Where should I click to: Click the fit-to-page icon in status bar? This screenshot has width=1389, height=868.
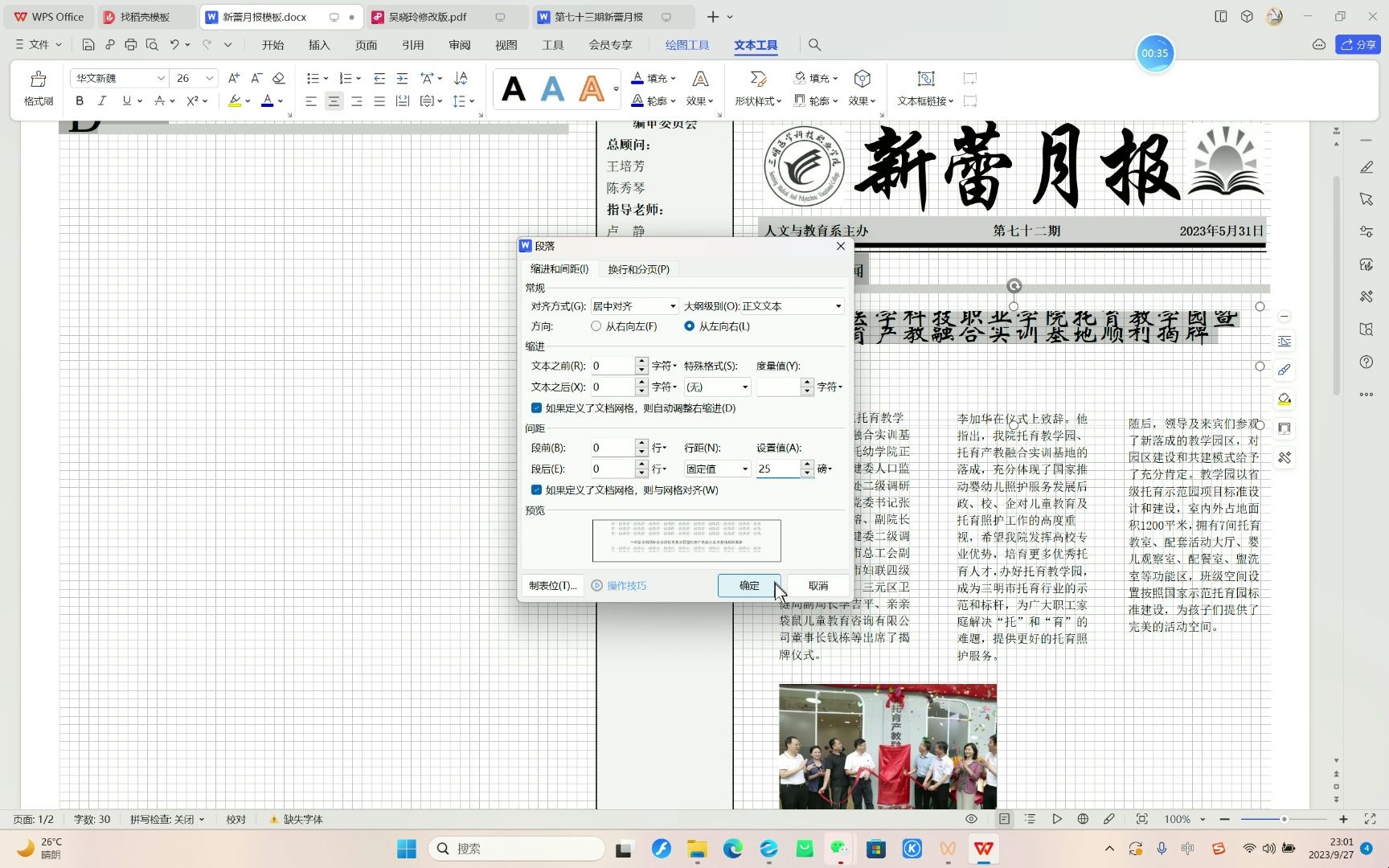[x=1141, y=819]
